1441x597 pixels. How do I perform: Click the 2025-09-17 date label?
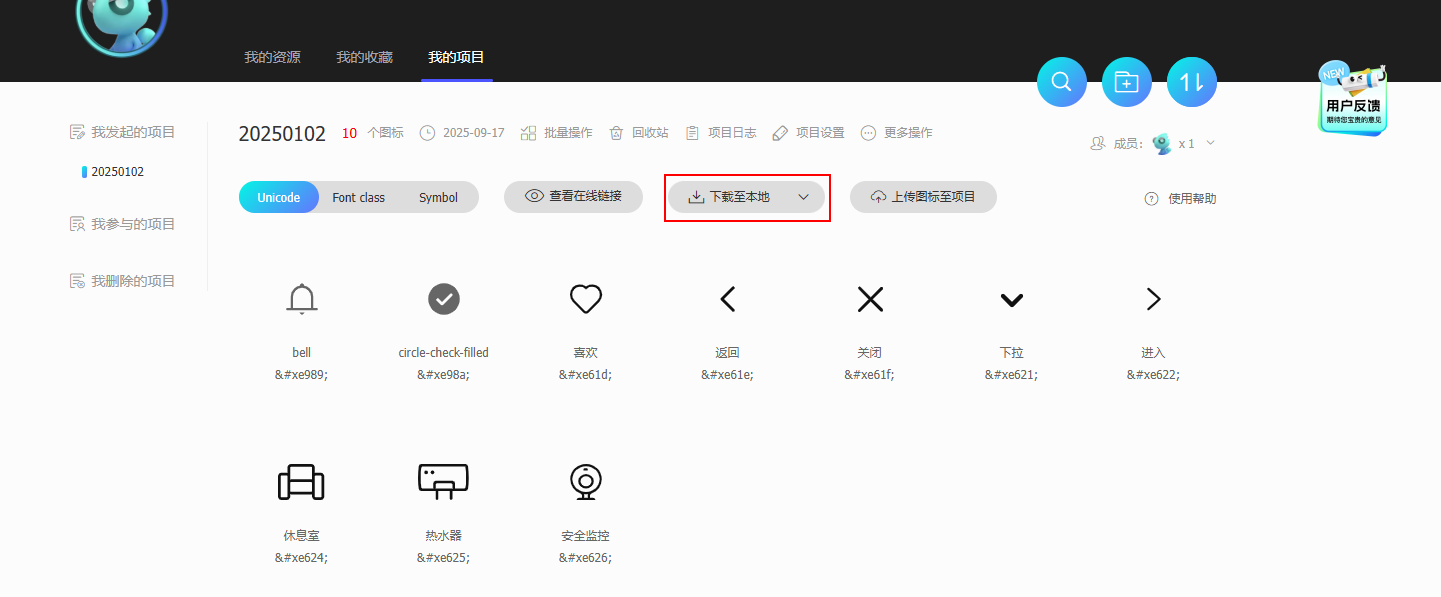473,133
